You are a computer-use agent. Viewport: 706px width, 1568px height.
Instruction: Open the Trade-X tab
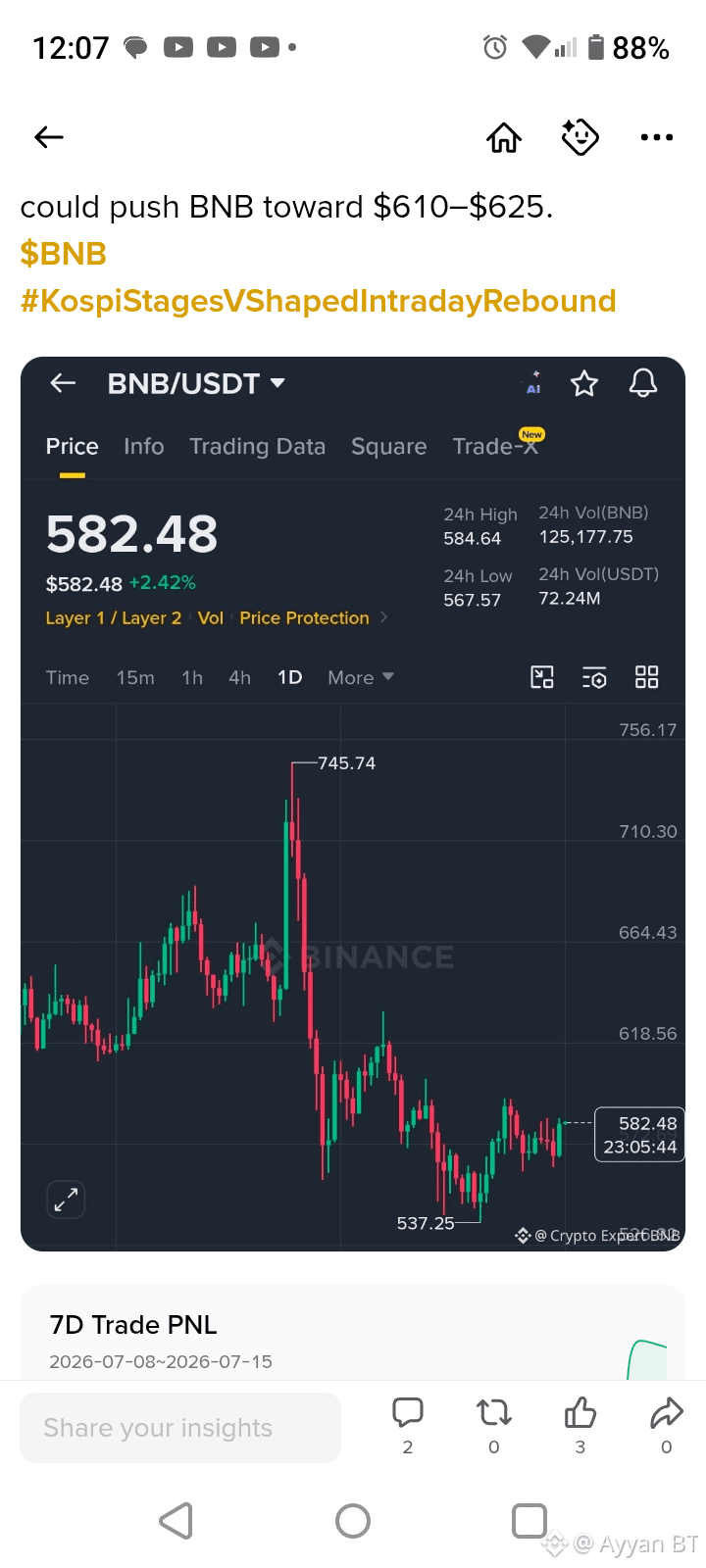(x=495, y=447)
